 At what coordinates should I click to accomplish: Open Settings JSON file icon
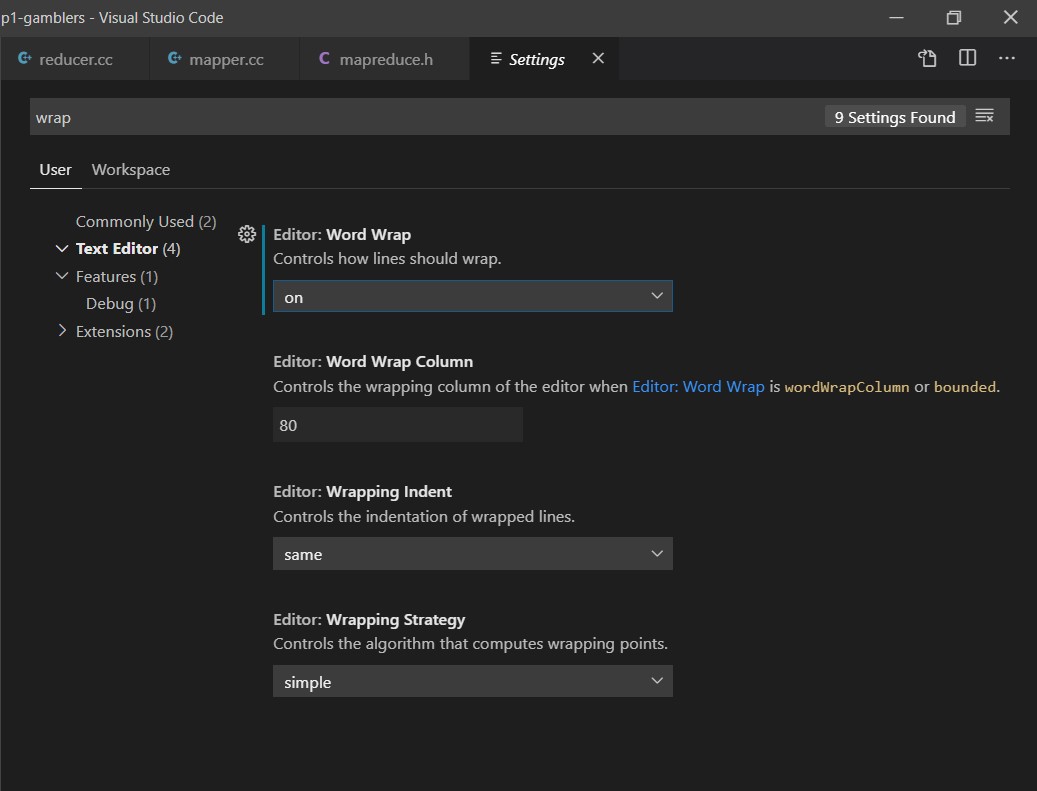(927, 58)
